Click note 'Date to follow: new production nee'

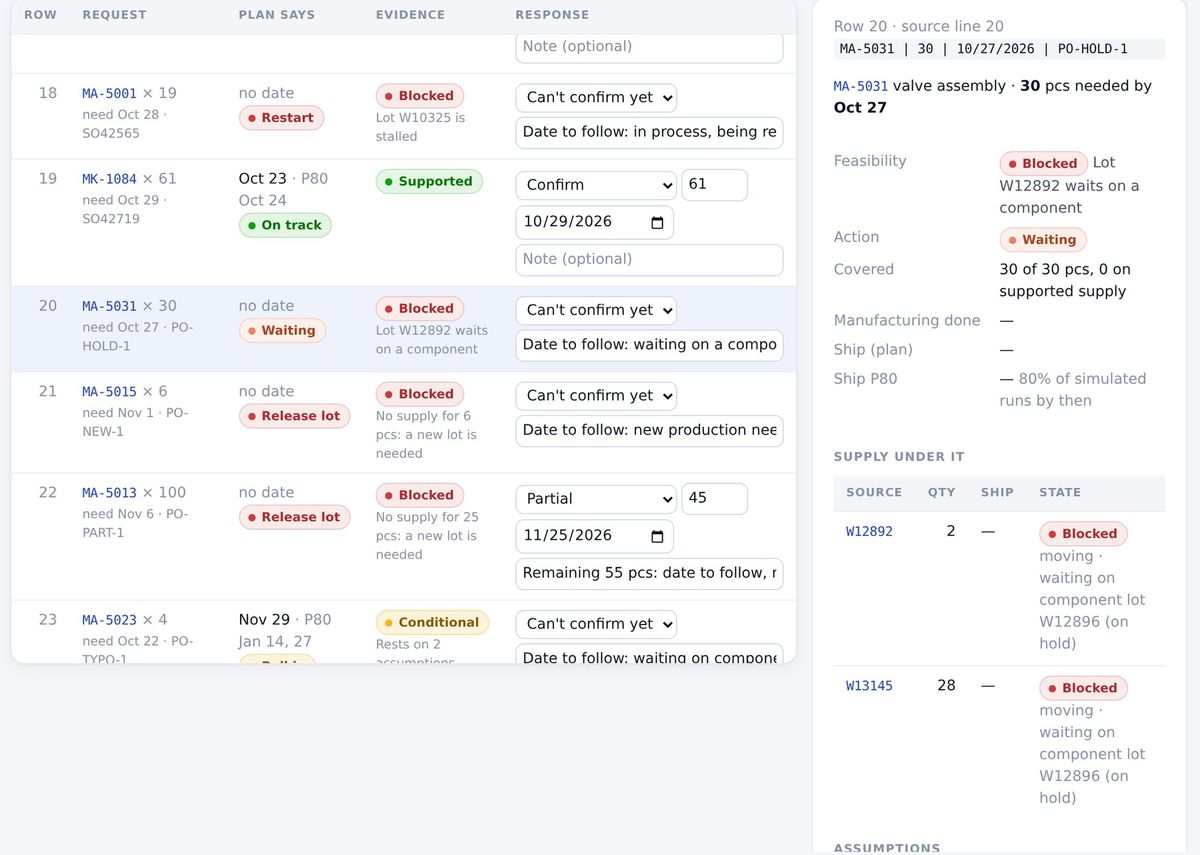pos(649,430)
